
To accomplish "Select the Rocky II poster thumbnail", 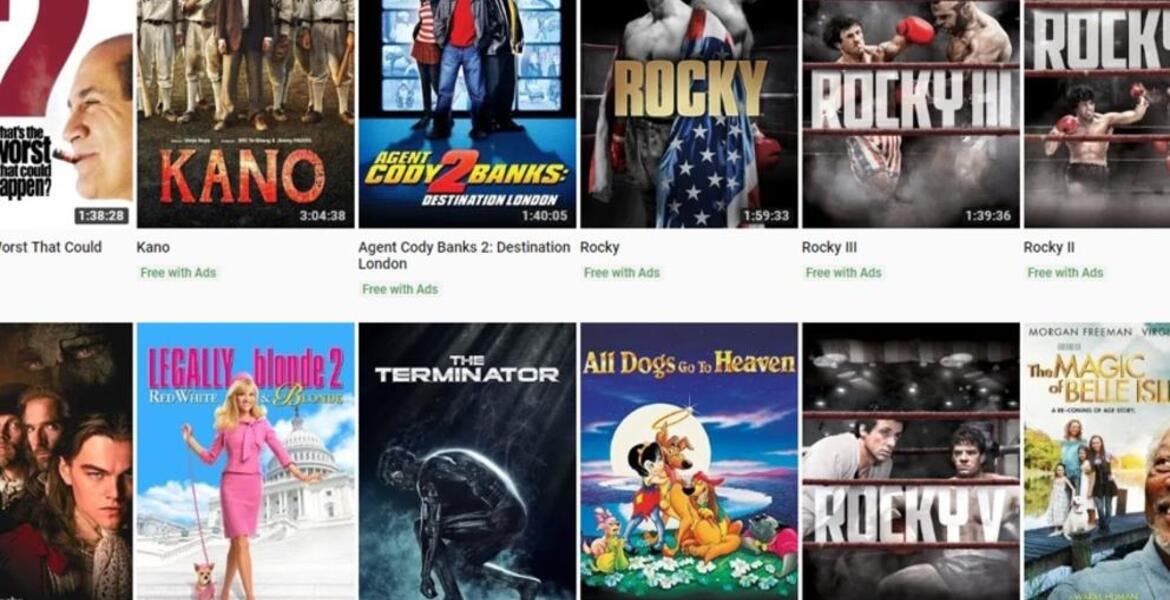I will 1097,113.
